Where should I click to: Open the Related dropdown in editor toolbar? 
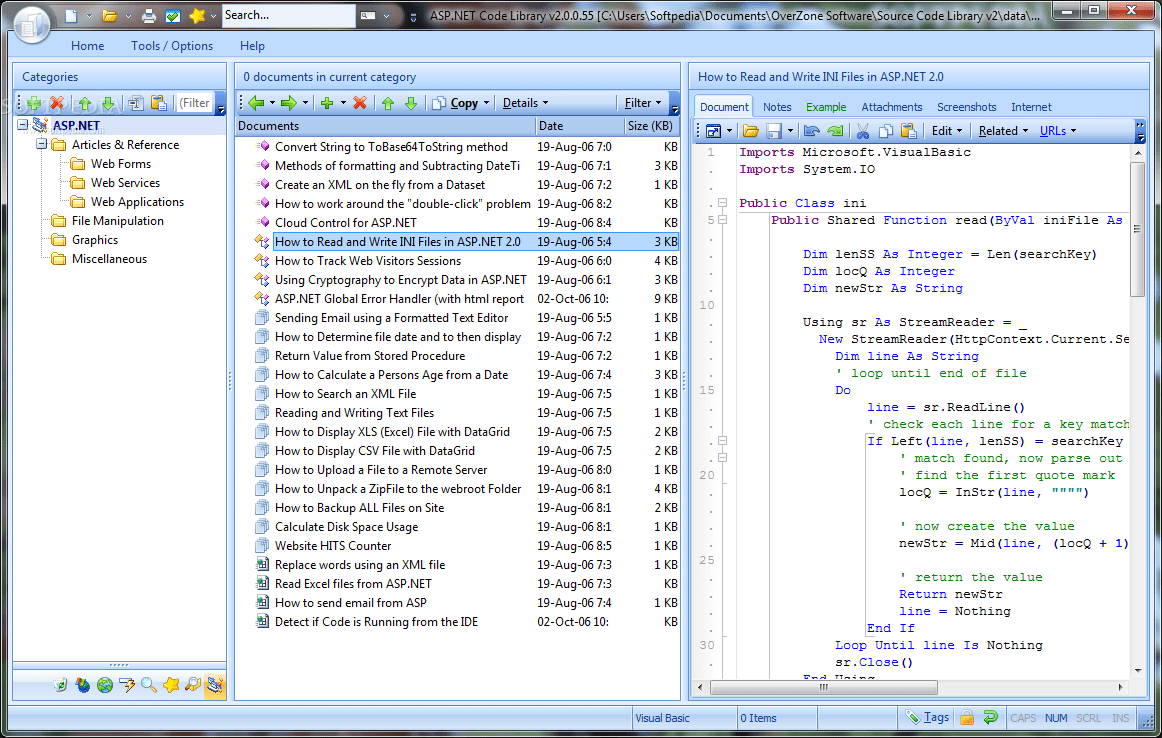coord(1003,131)
